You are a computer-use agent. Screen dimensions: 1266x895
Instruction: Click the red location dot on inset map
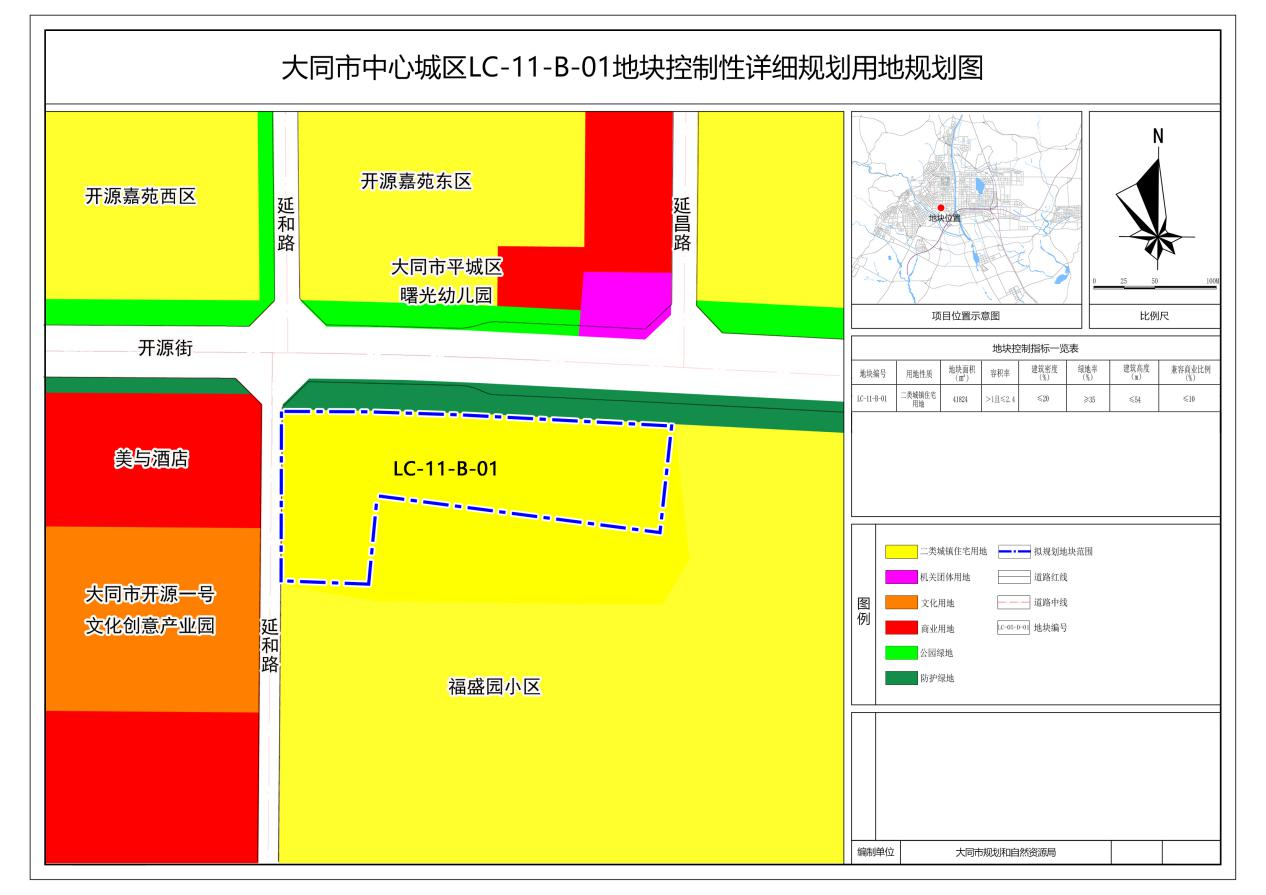[x=940, y=208]
